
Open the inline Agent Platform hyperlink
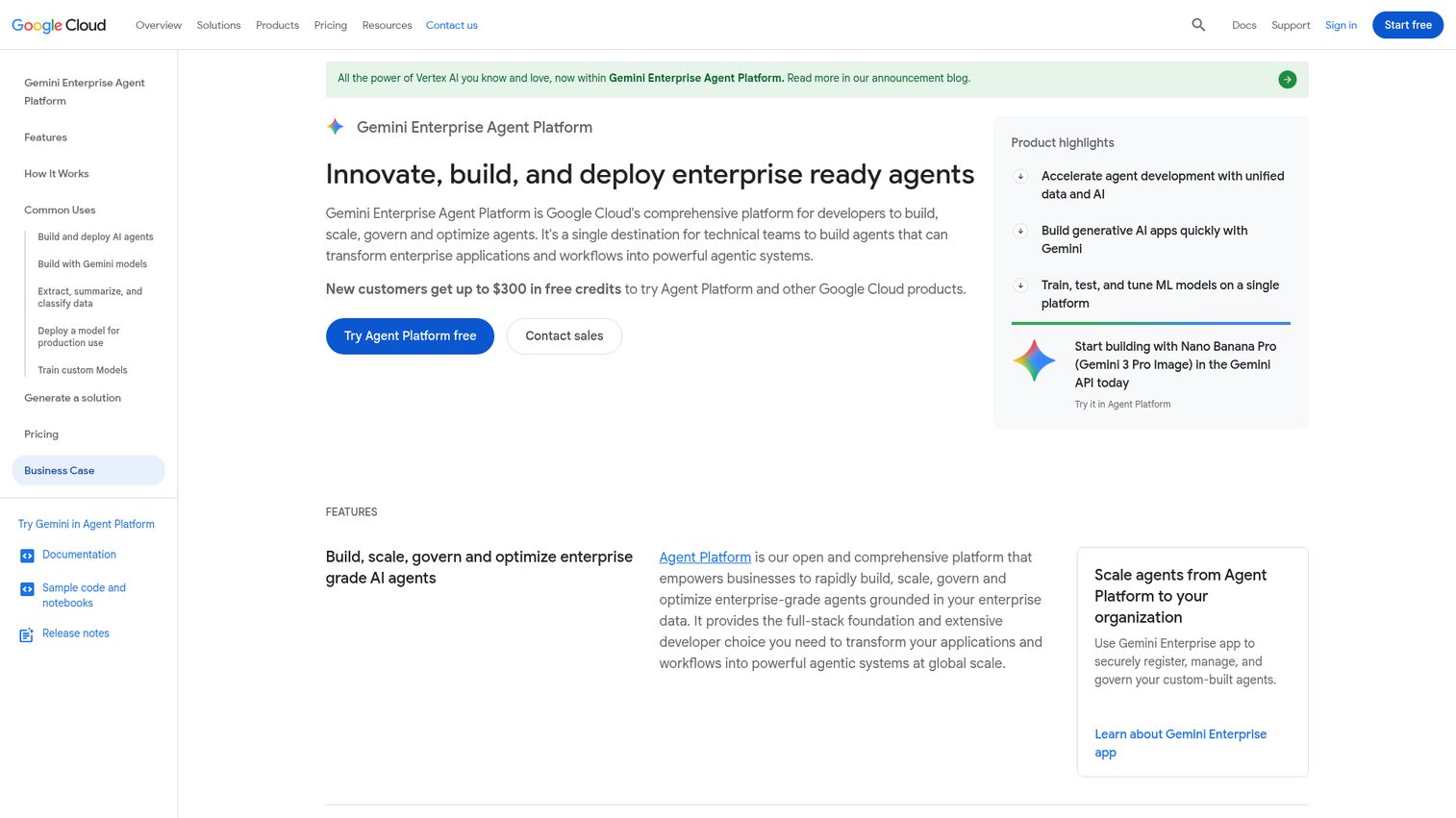(705, 558)
